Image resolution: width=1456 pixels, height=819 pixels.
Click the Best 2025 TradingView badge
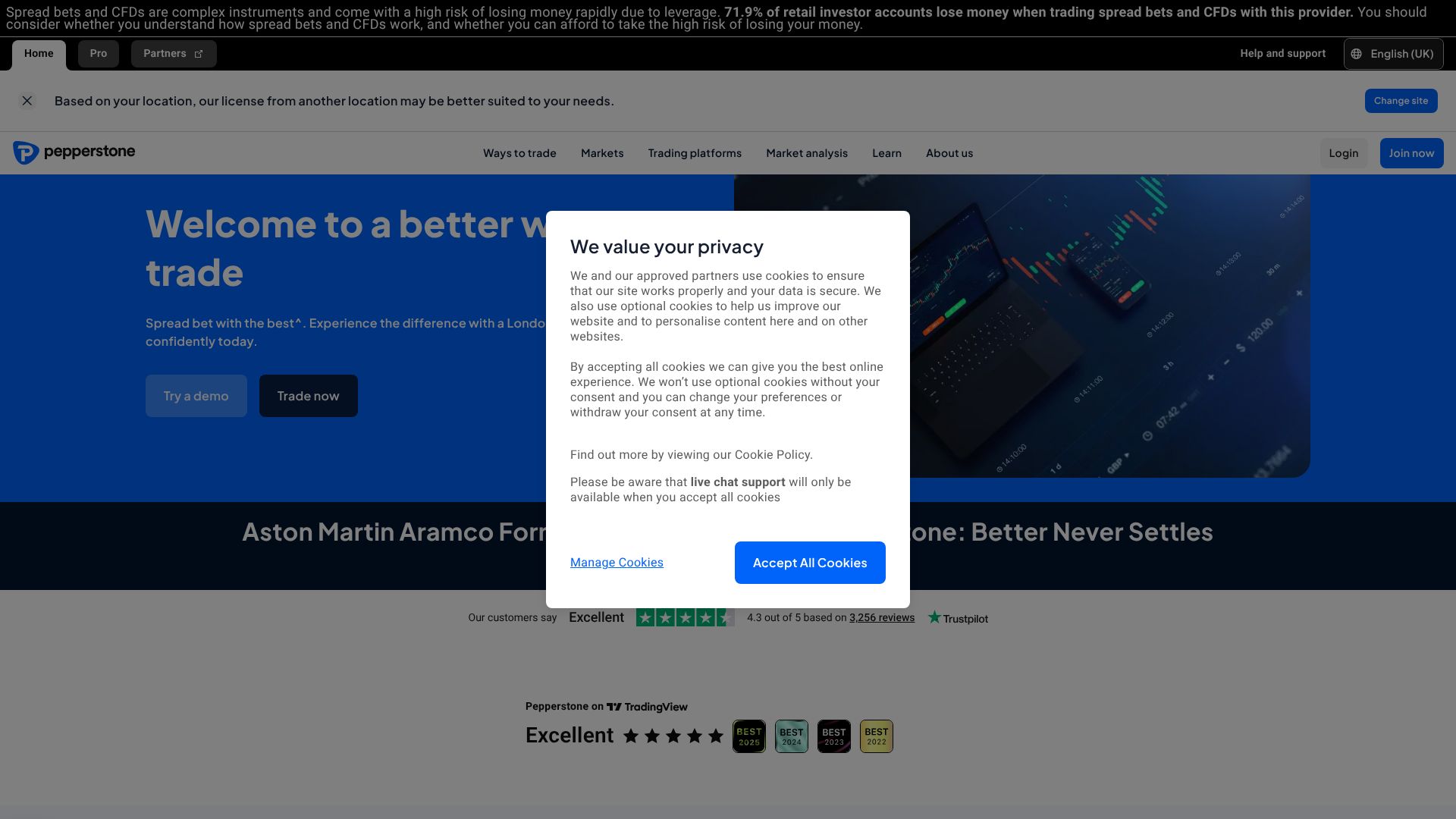coord(748,736)
